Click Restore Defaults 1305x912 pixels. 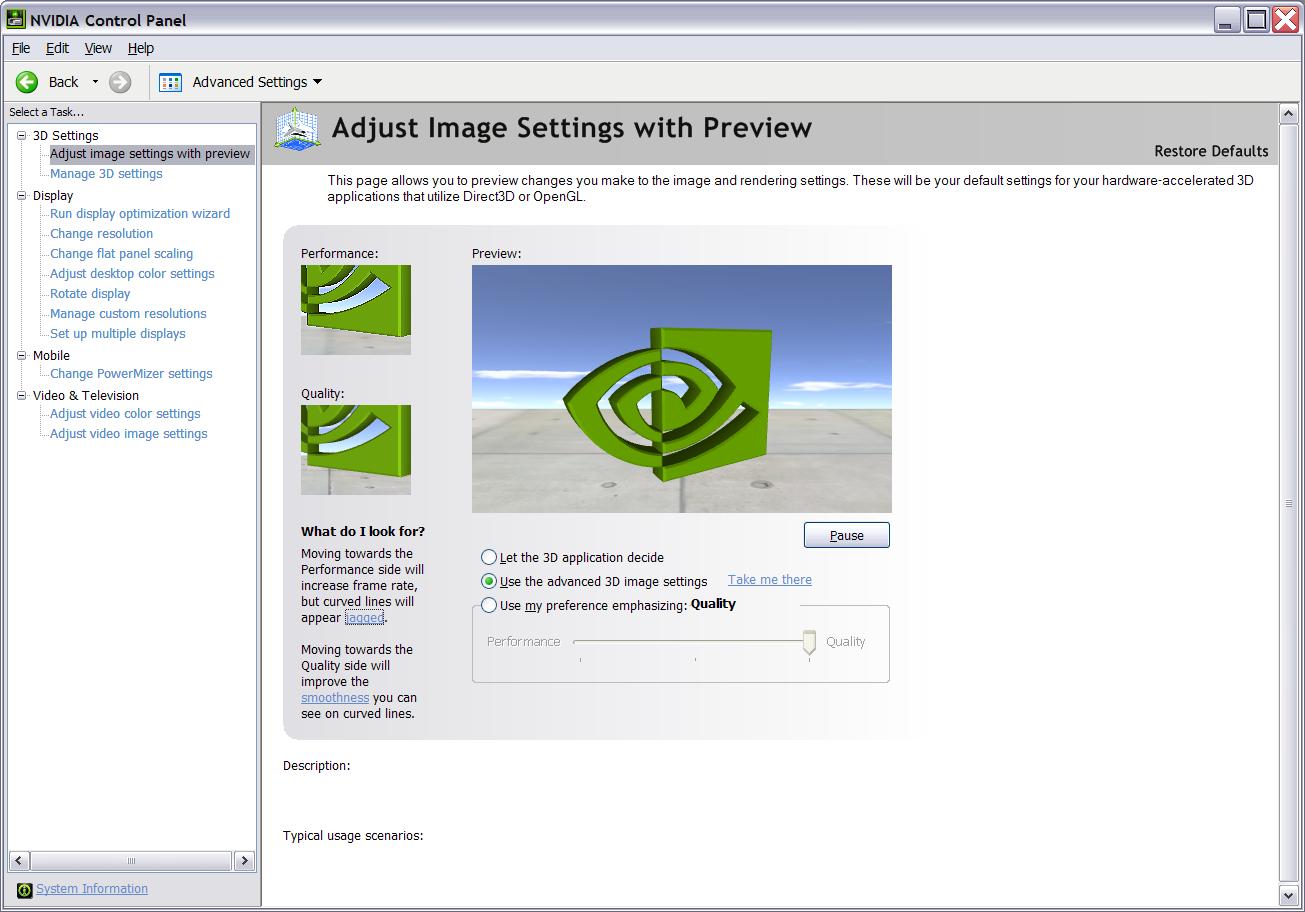[x=1211, y=151]
